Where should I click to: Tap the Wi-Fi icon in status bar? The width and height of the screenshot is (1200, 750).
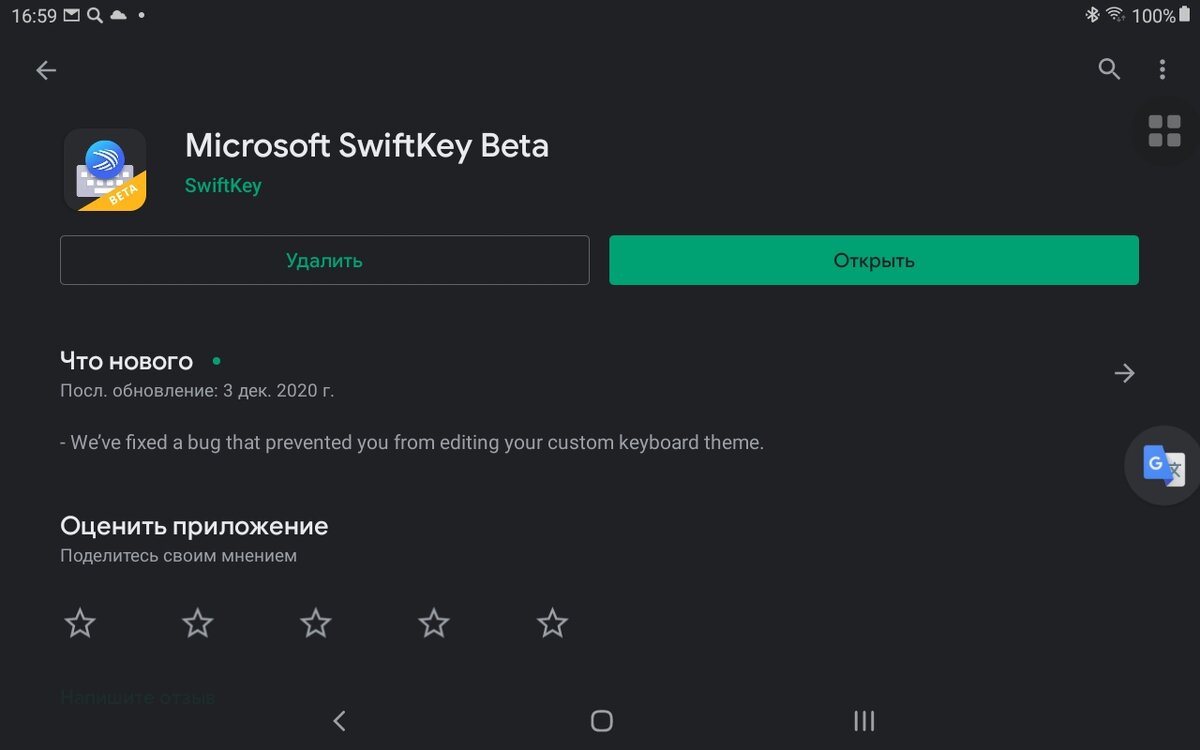point(1115,15)
